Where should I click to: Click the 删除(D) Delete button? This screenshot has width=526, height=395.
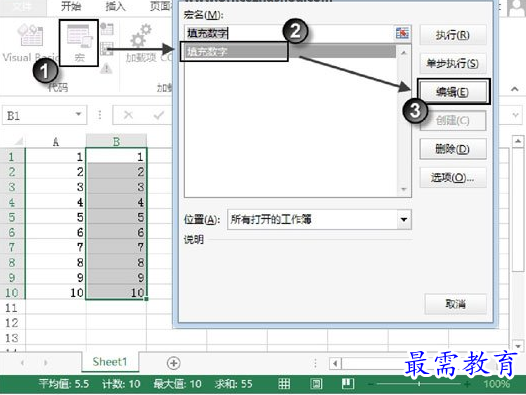(453, 149)
